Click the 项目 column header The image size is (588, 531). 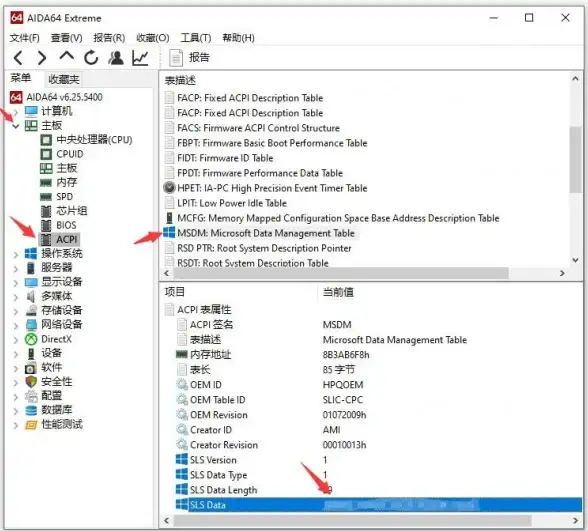175,292
